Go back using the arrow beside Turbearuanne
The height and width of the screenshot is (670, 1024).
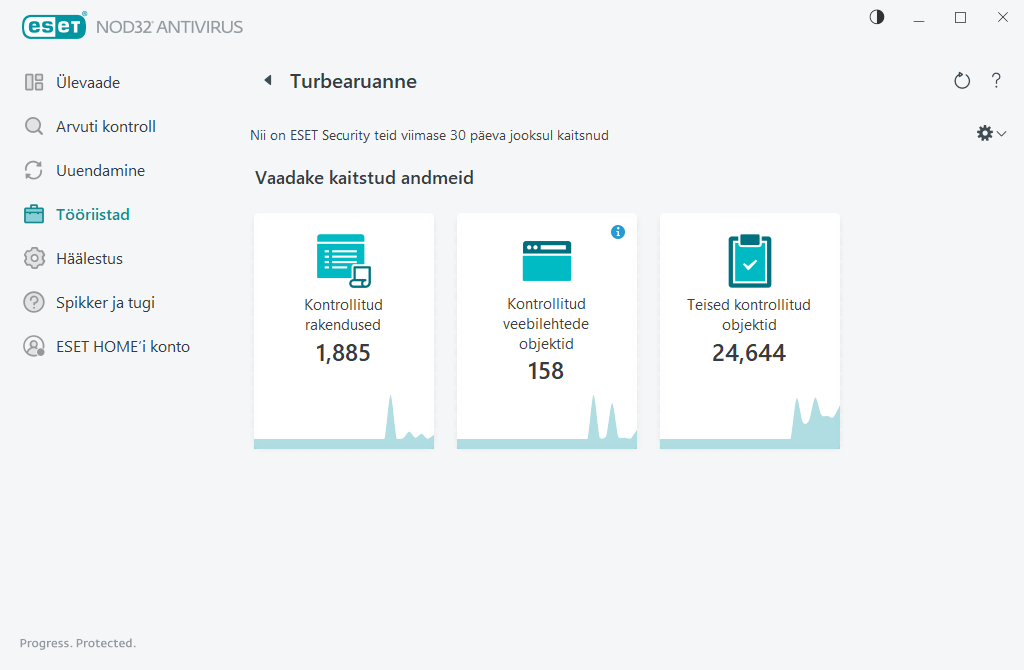coord(268,80)
